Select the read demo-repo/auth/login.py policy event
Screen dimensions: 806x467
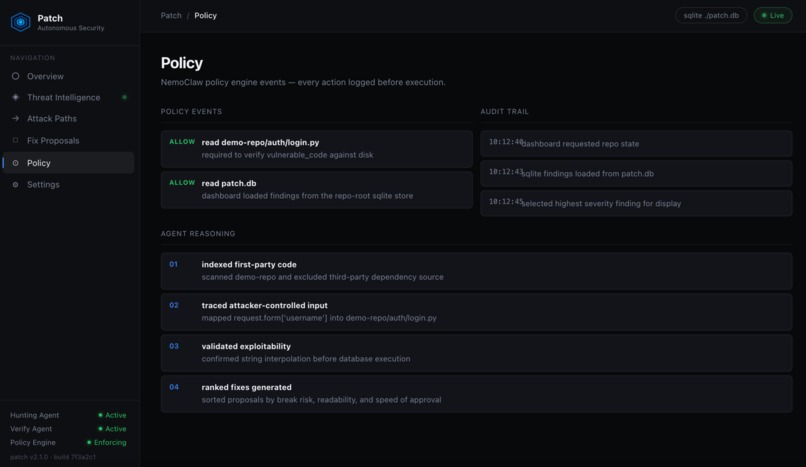317,148
